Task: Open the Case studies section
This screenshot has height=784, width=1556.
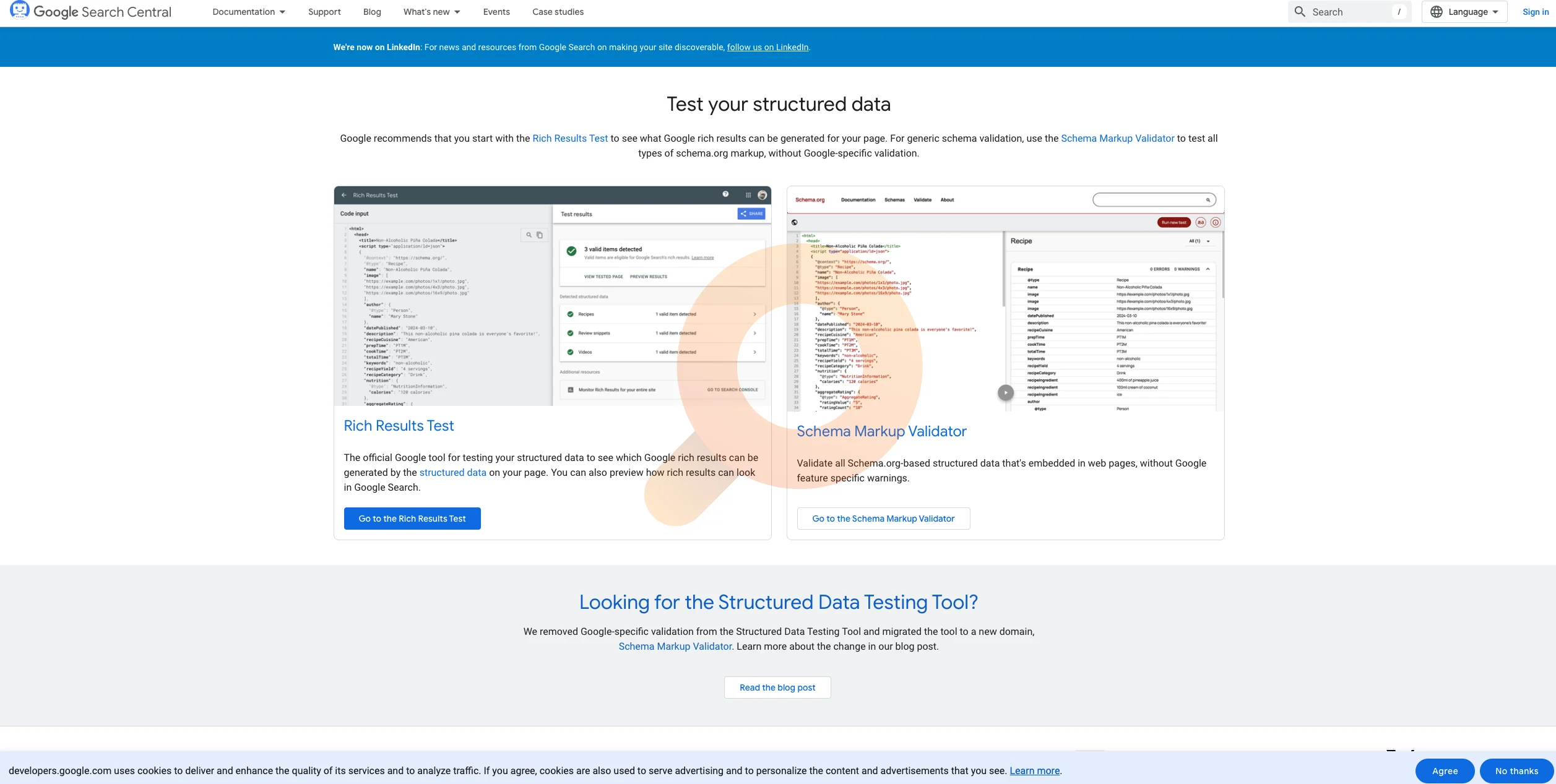Action: [557, 12]
